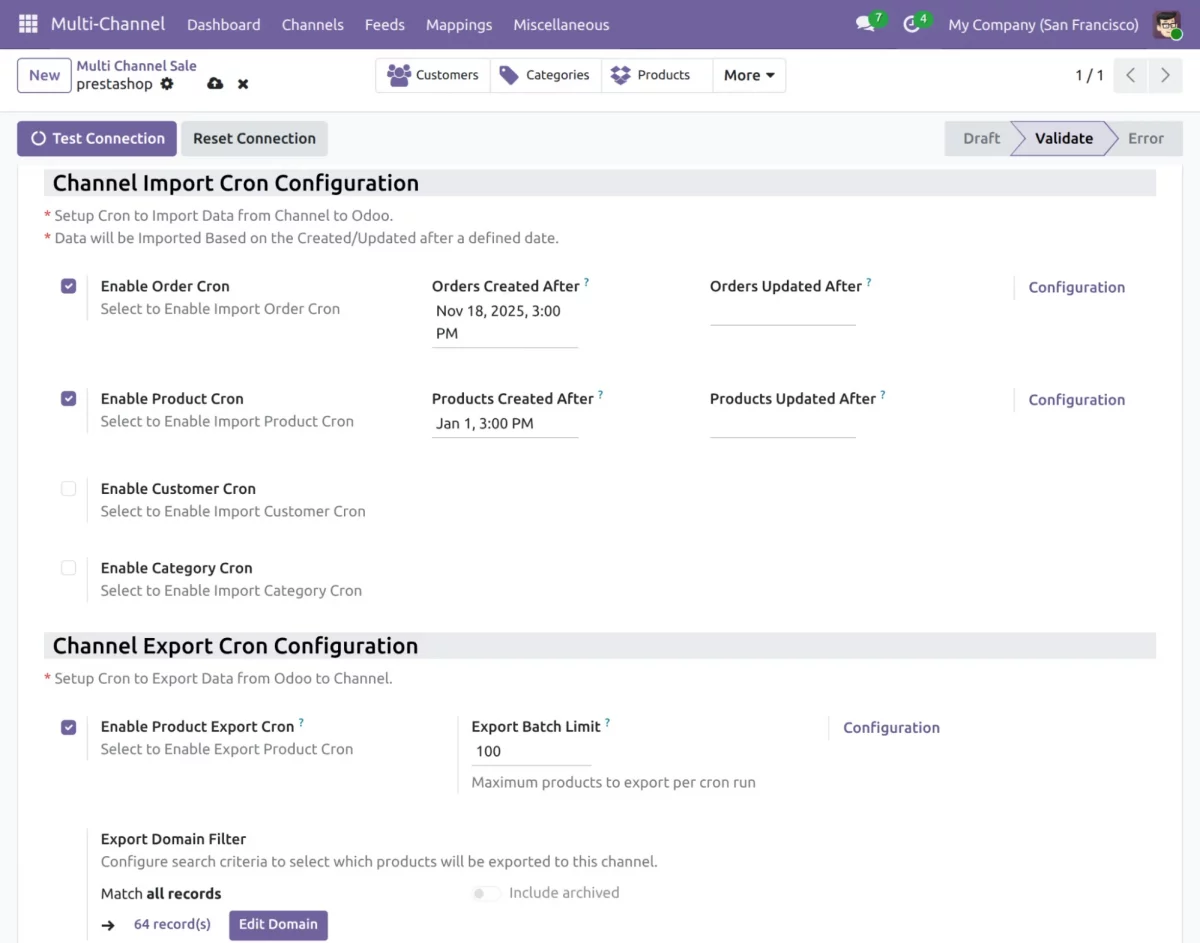Image resolution: width=1200 pixels, height=943 pixels.
Task: Open the Dashboard menu
Action: 223,24
